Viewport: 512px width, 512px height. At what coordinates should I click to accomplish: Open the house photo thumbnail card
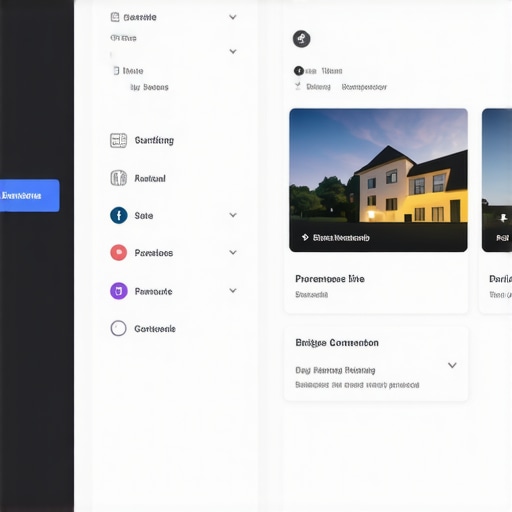tap(378, 180)
